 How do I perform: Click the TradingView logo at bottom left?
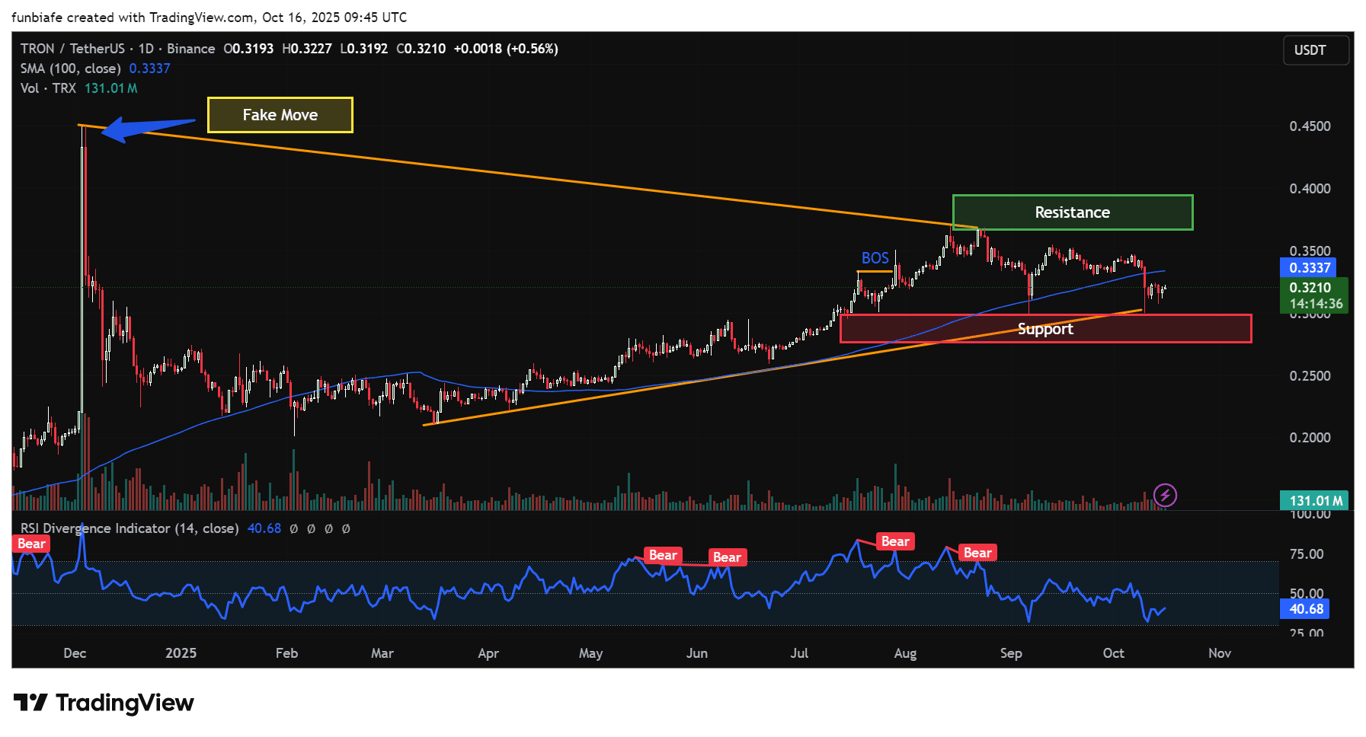100,703
